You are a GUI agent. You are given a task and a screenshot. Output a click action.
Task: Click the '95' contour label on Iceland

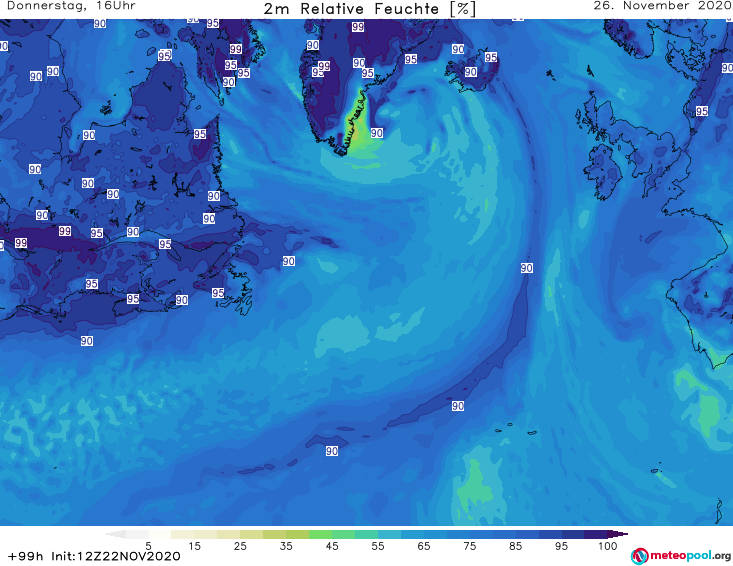click(x=490, y=57)
